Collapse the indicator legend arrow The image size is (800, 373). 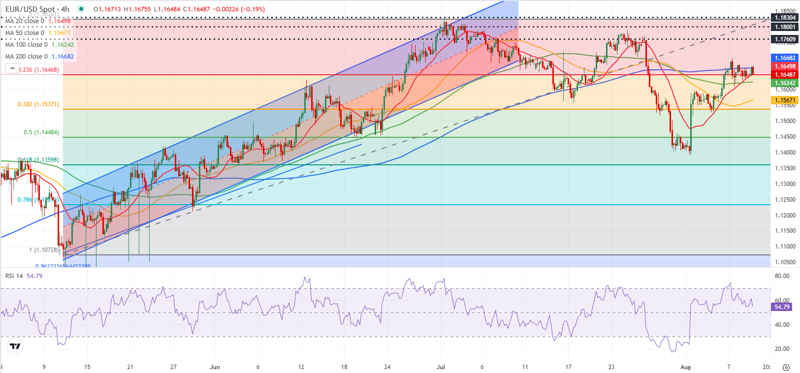point(11,68)
